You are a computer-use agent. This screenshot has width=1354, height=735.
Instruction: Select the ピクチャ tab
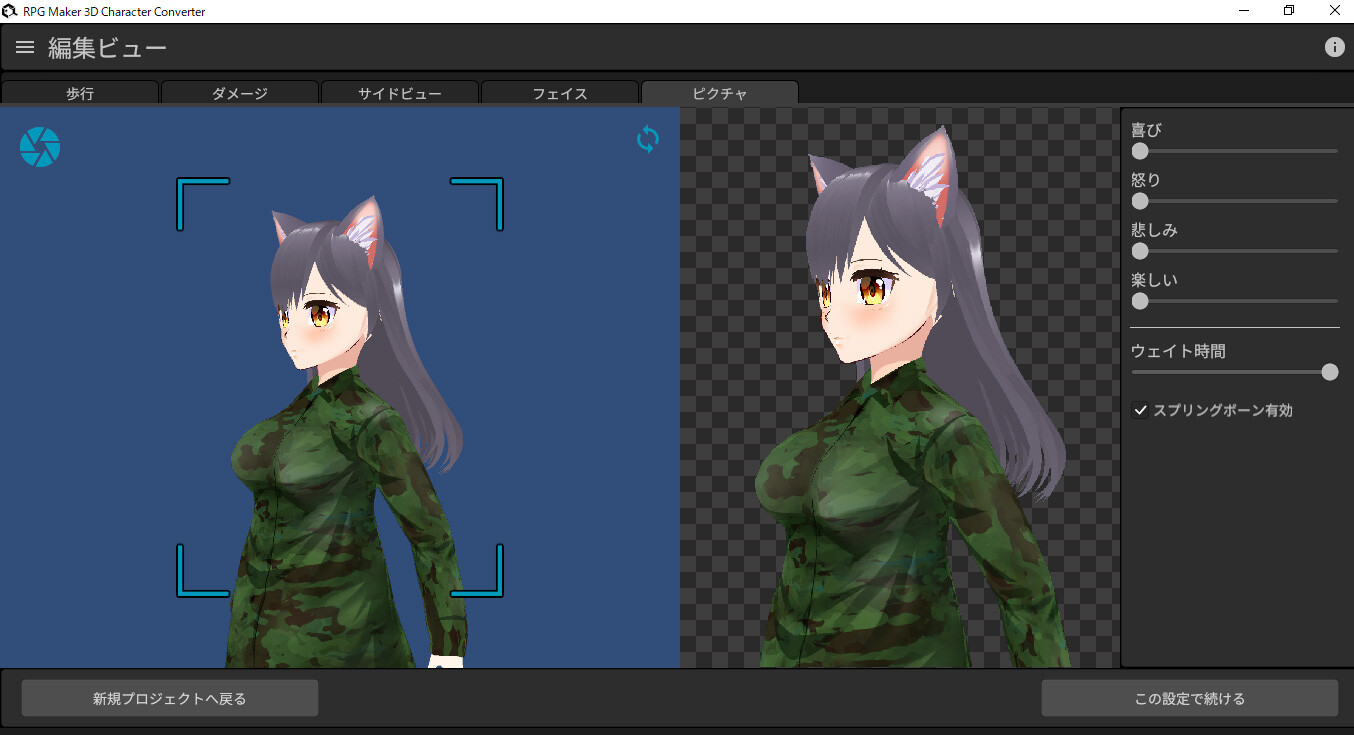click(x=719, y=92)
